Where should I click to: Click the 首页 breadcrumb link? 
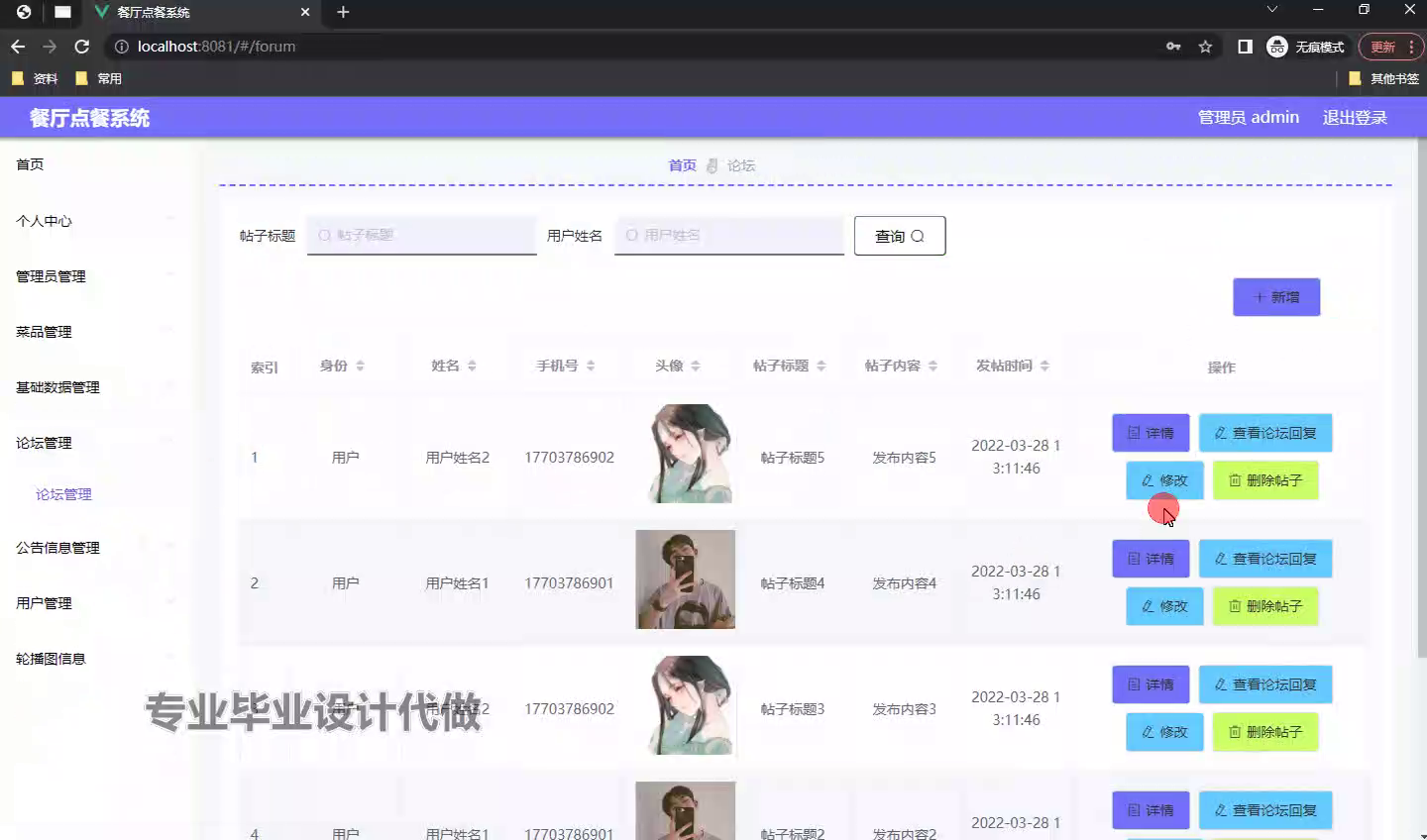coord(682,165)
